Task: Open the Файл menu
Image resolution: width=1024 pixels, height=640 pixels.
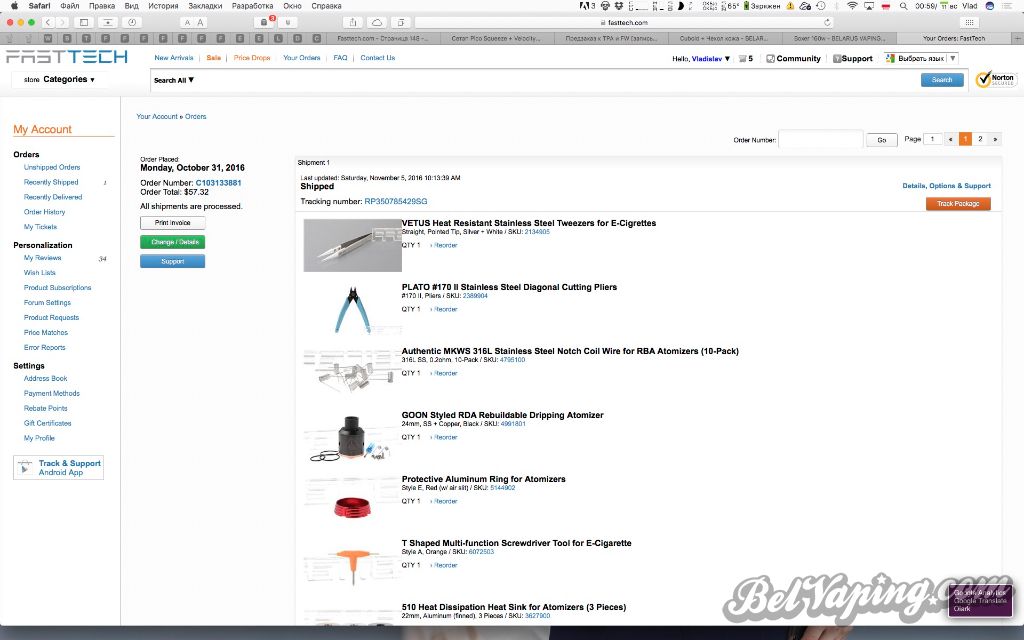Action: [x=70, y=5]
